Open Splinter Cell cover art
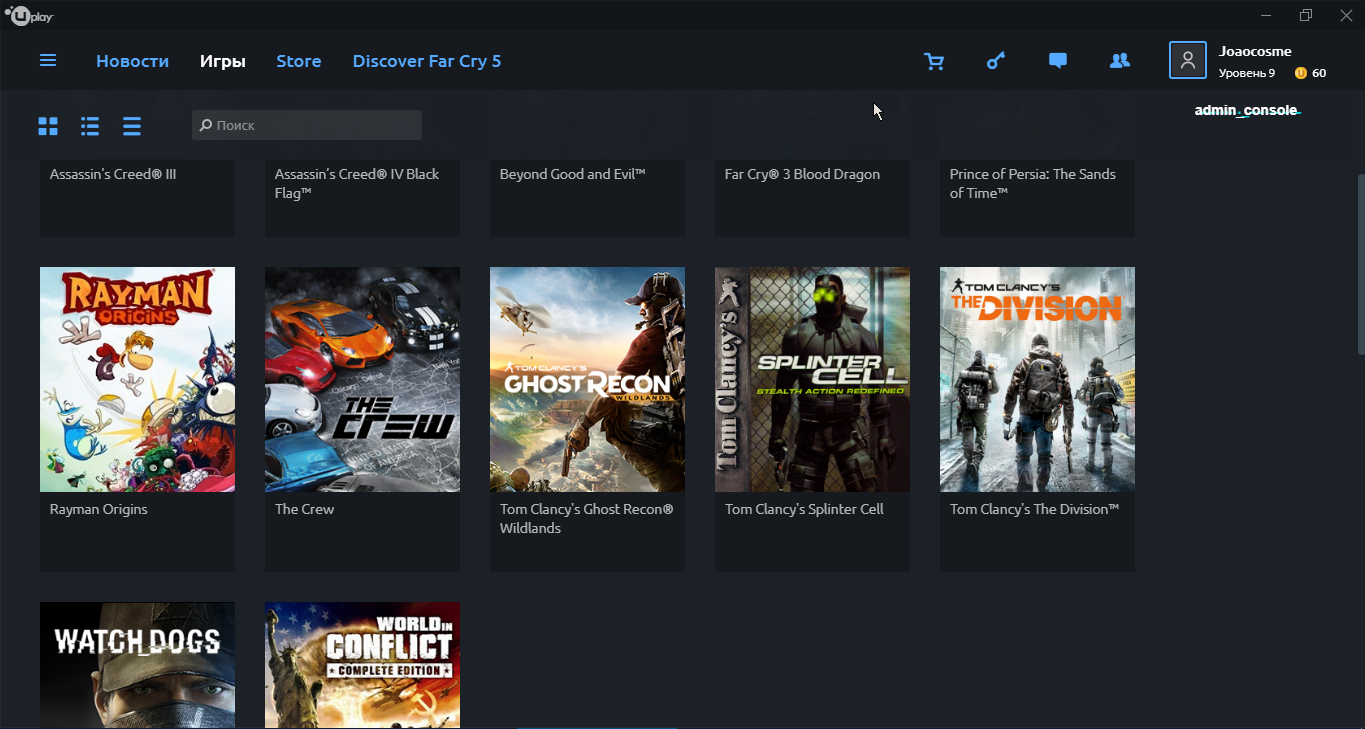 point(812,379)
